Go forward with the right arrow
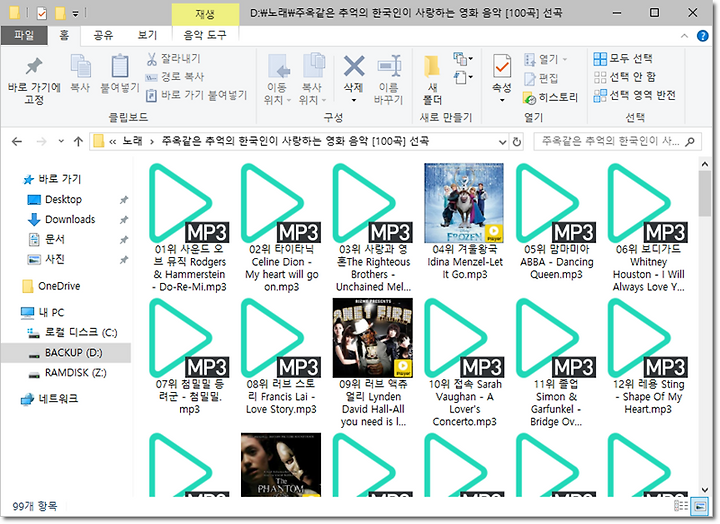 click(x=41, y=141)
